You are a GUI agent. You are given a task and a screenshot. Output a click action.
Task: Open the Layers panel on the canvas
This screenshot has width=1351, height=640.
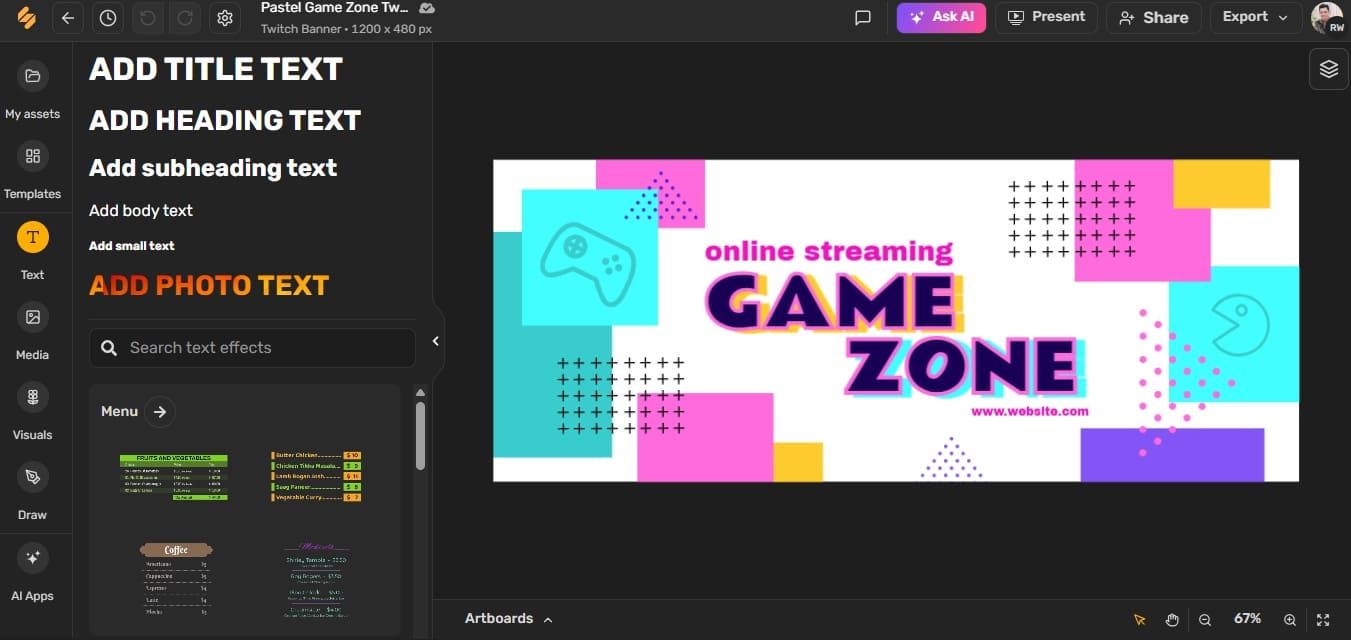1328,68
